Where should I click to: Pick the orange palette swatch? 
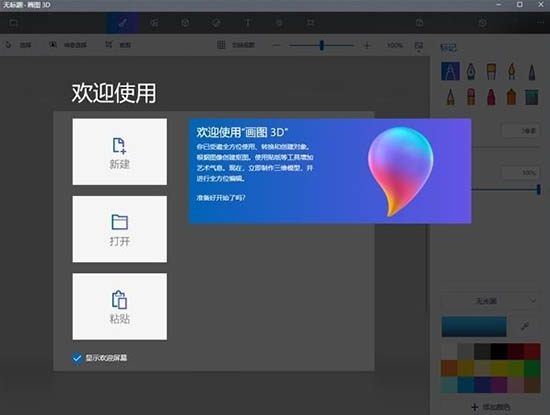tap(449, 368)
